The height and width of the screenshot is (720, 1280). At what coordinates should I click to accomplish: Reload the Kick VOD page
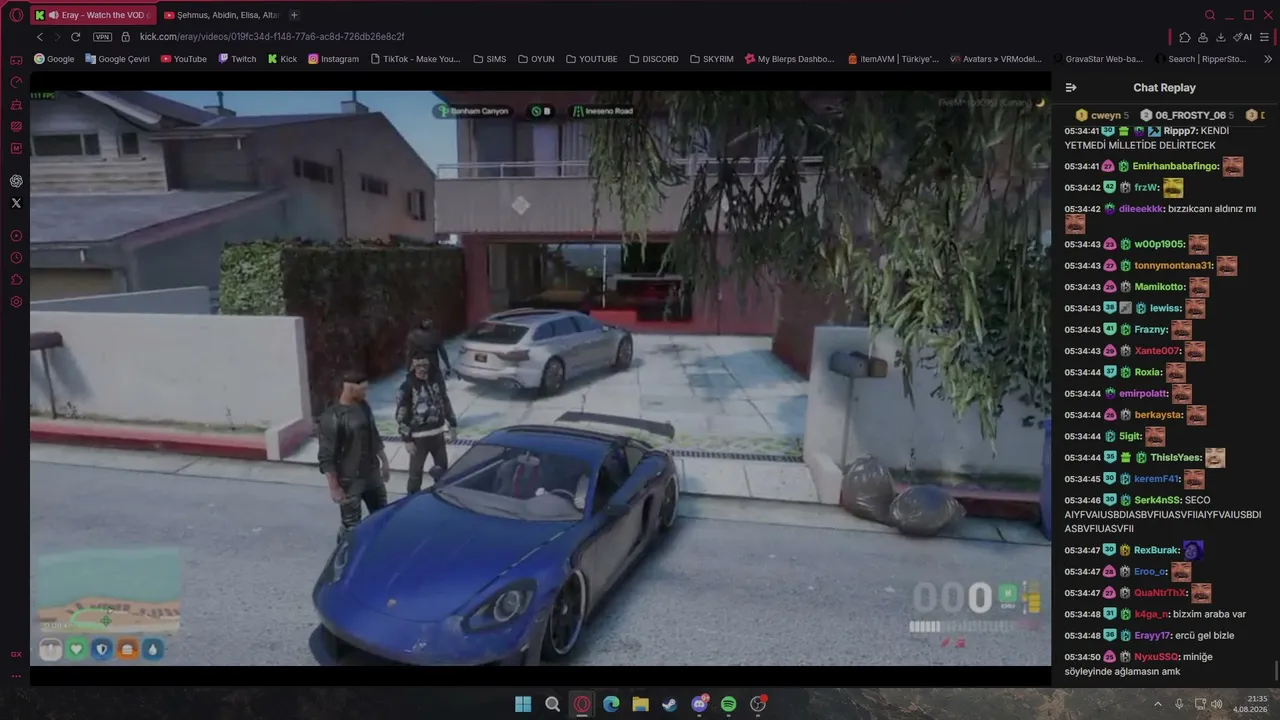(x=75, y=37)
